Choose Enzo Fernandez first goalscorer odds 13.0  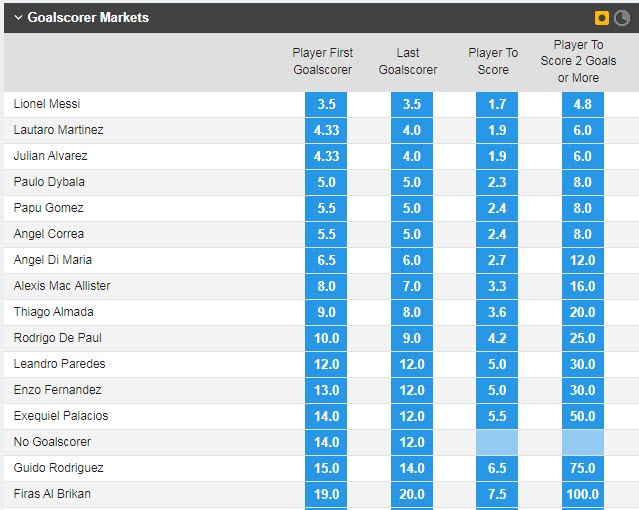pos(325,390)
